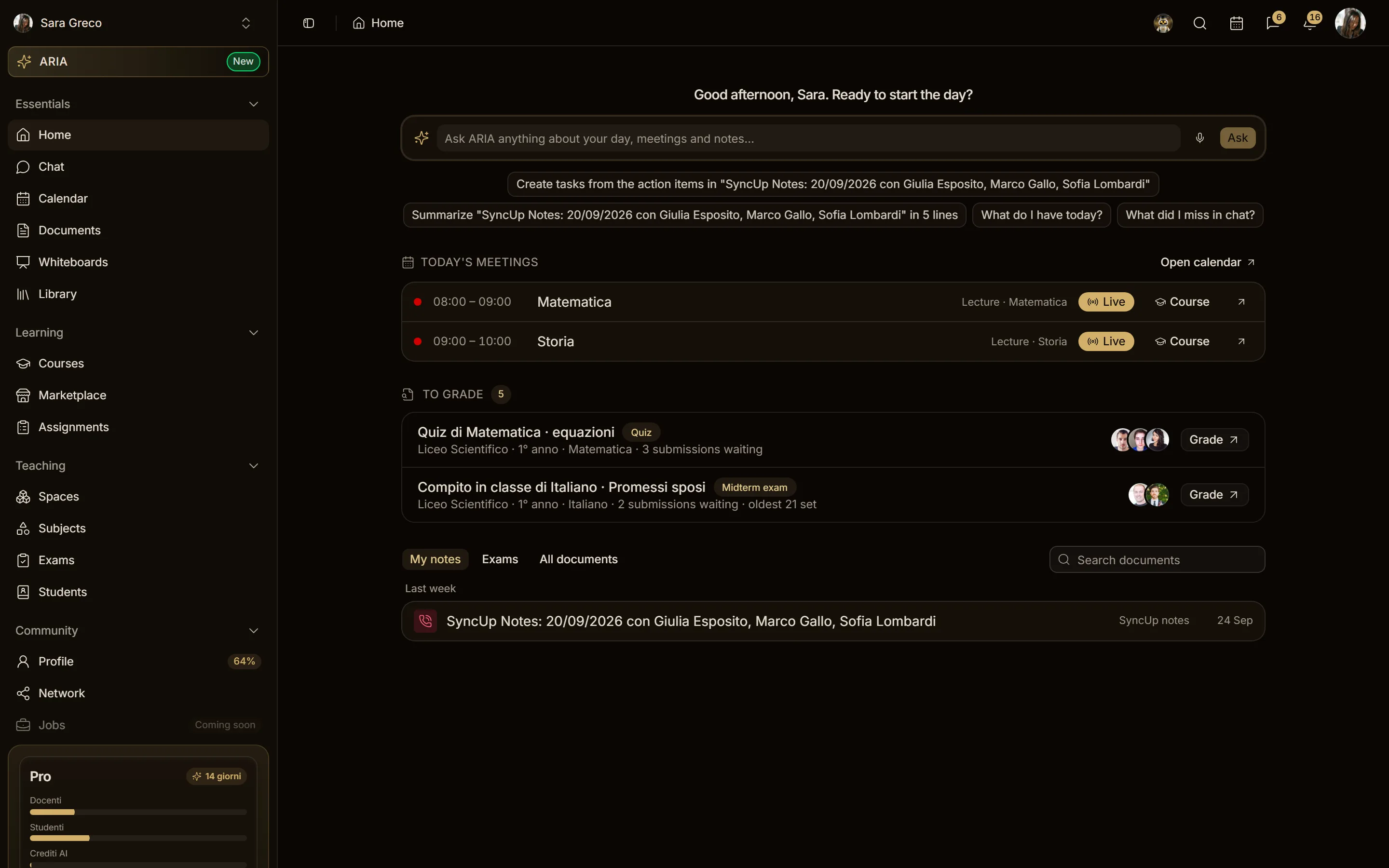The height and width of the screenshot is (868, 1389).
Task: Click the microphone icon in ARIA box
Action: point(1199,138)
